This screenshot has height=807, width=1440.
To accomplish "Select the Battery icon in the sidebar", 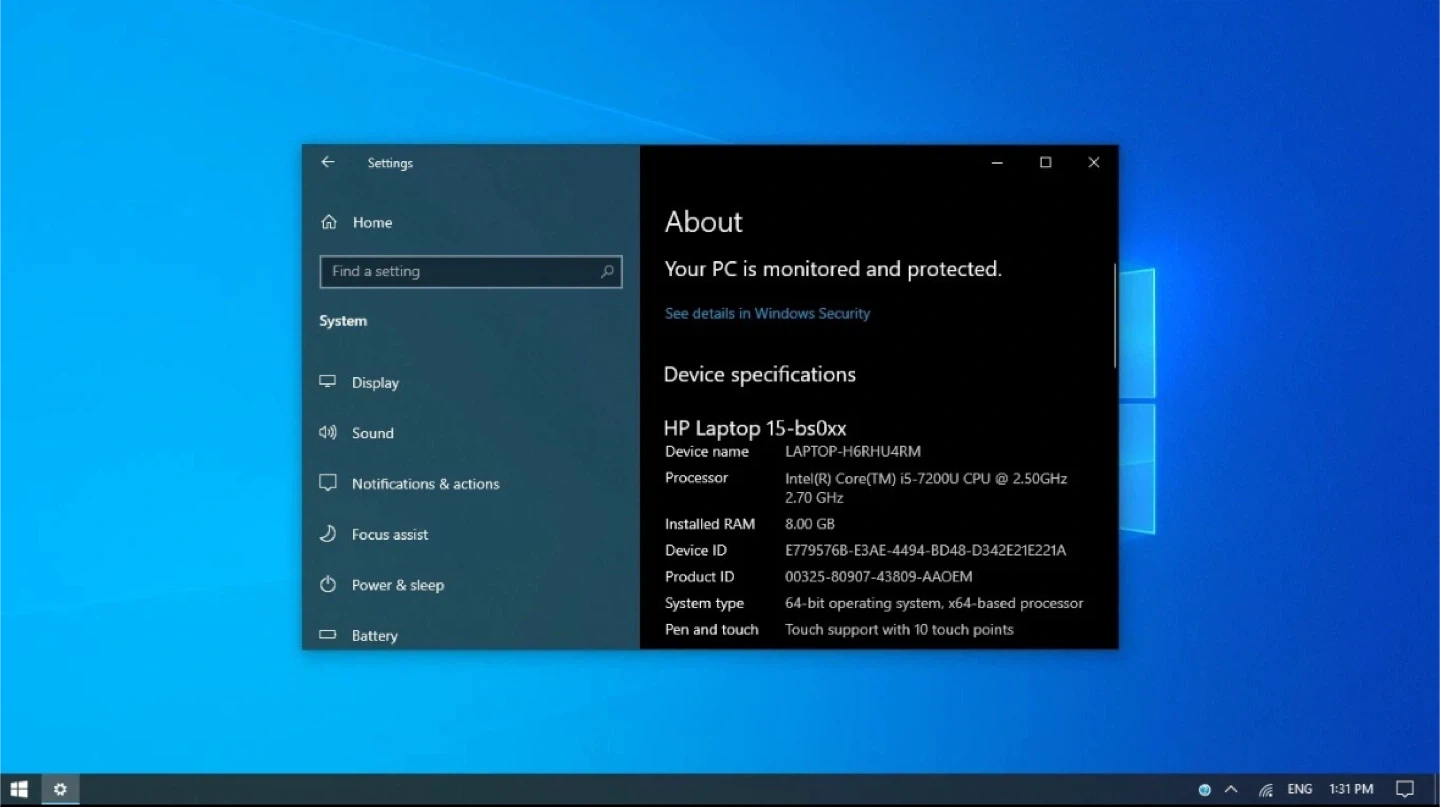I will [x=328, y=635].
